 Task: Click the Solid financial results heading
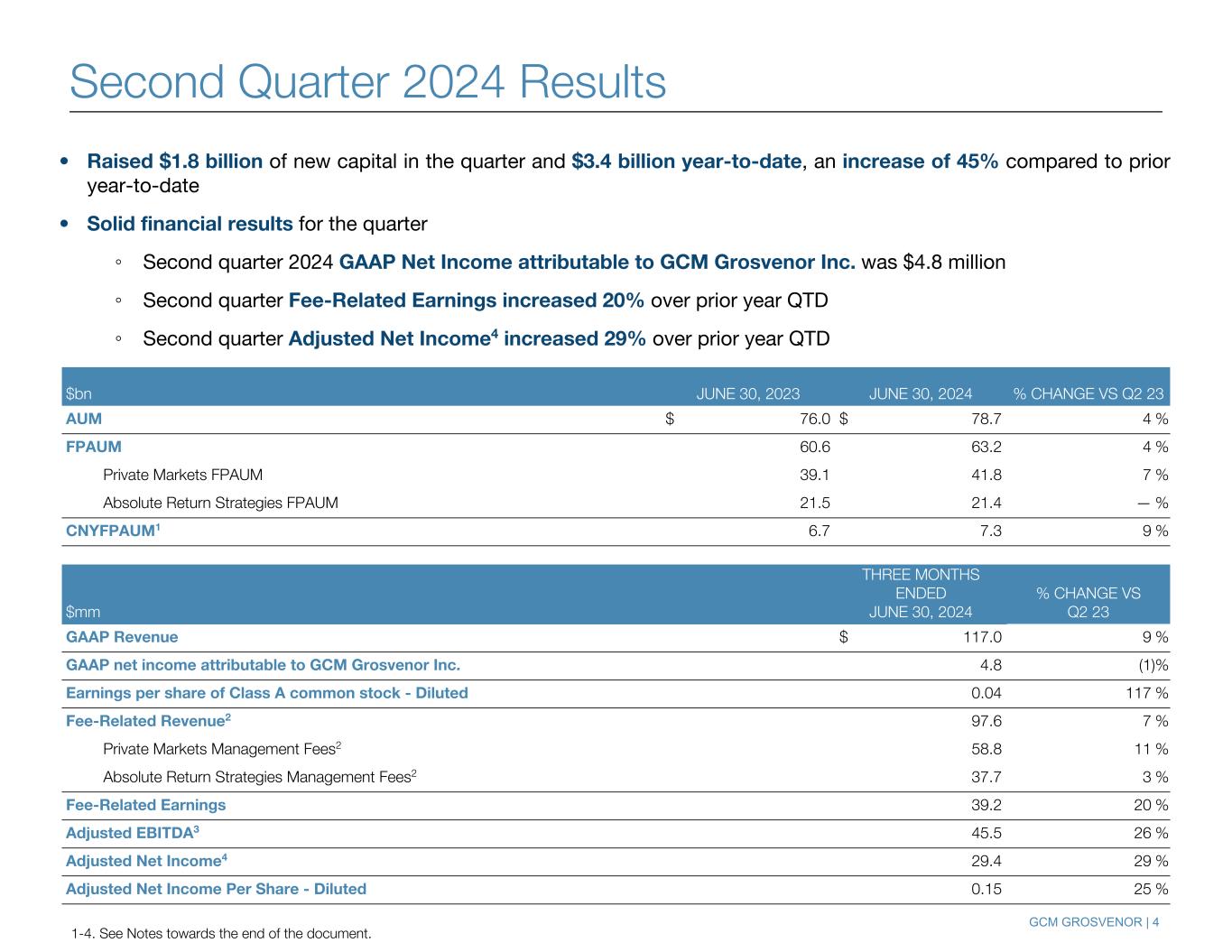click(190, 224)
